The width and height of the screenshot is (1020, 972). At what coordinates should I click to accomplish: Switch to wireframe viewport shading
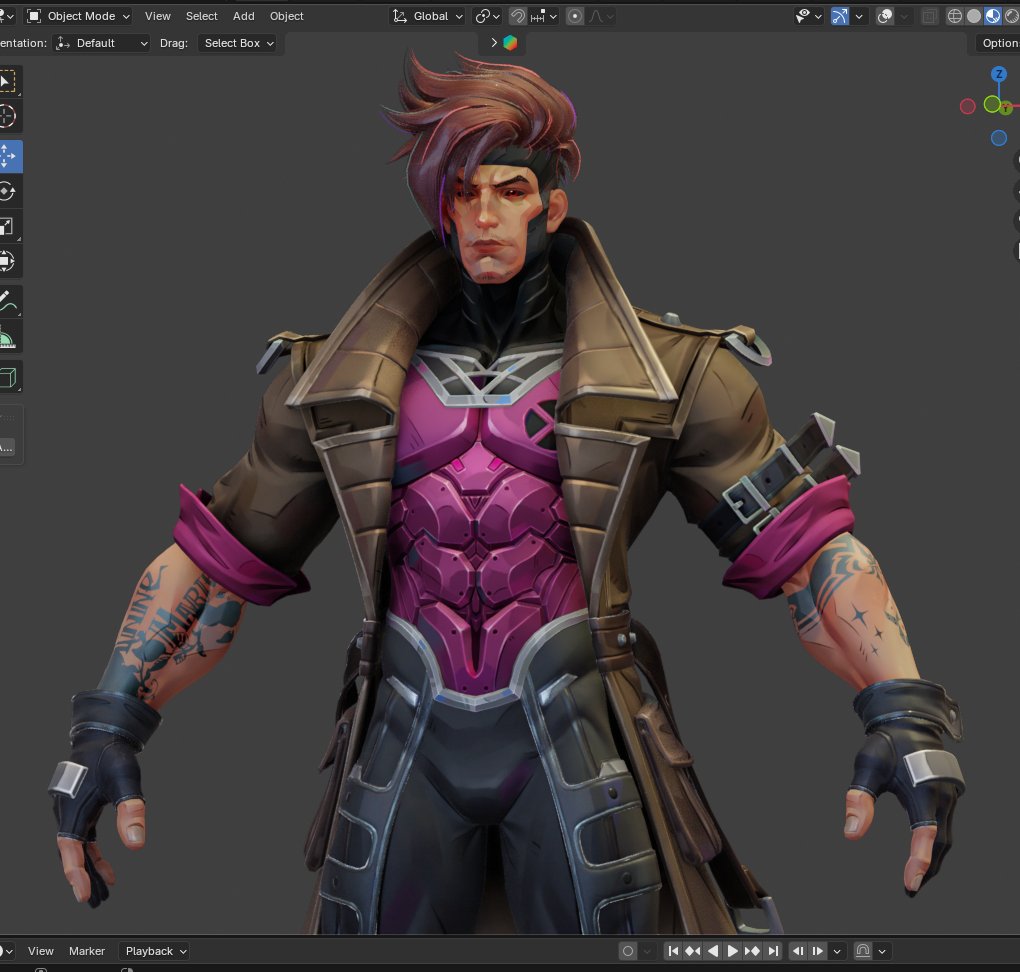click(954, 16)
